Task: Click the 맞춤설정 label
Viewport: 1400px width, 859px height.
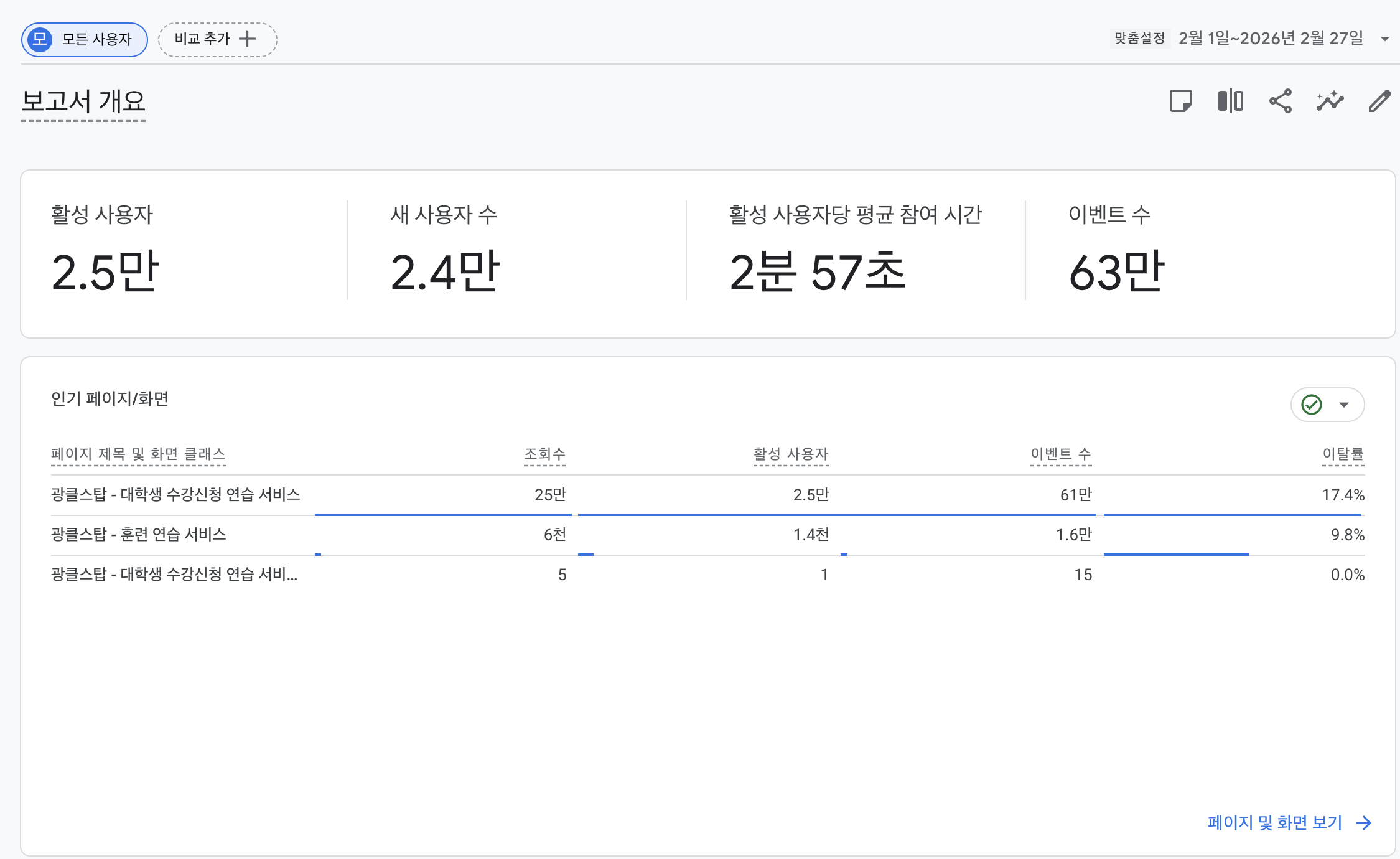Action: click(x=1139, y=39)
